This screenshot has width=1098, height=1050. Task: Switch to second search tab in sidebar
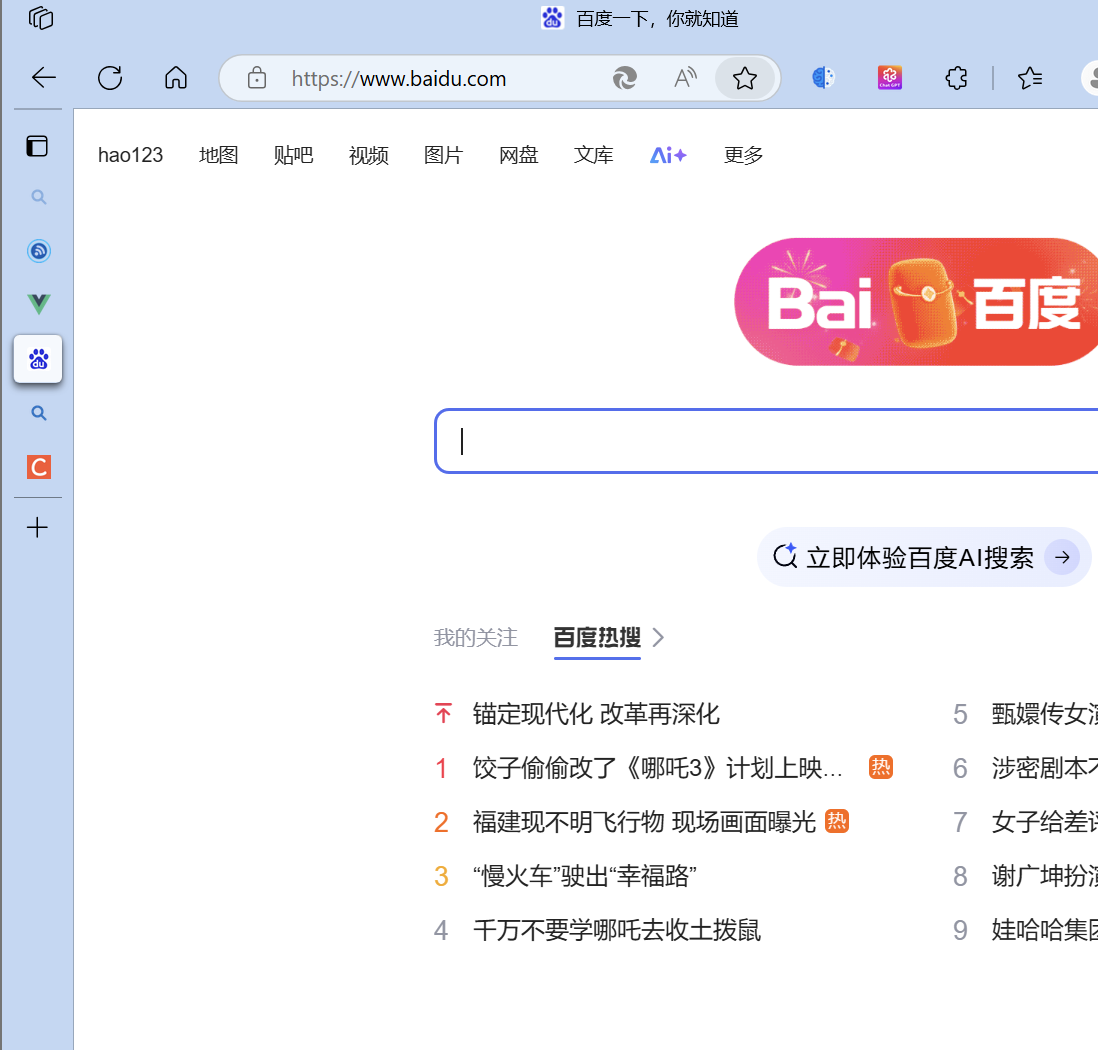(39, 413)
